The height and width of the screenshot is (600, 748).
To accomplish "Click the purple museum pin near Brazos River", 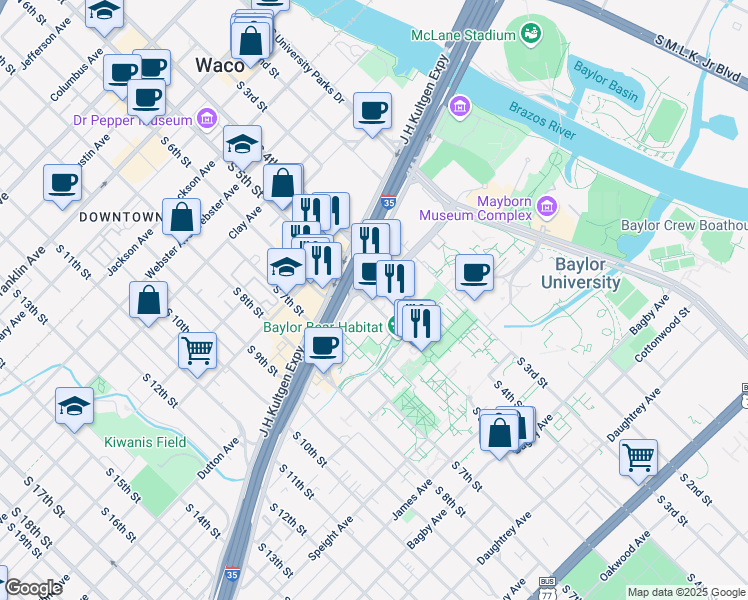I will pyautogui.click(x=460, y=106).
